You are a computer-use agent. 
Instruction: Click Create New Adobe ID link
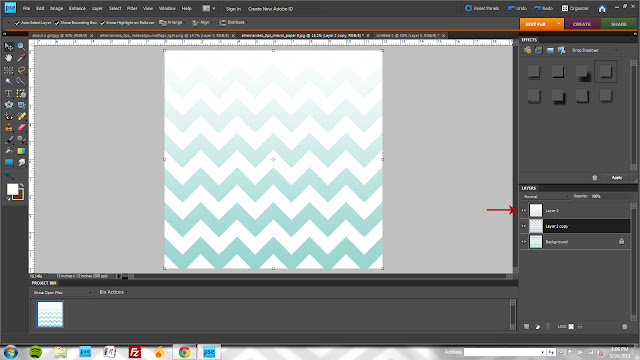271,9
